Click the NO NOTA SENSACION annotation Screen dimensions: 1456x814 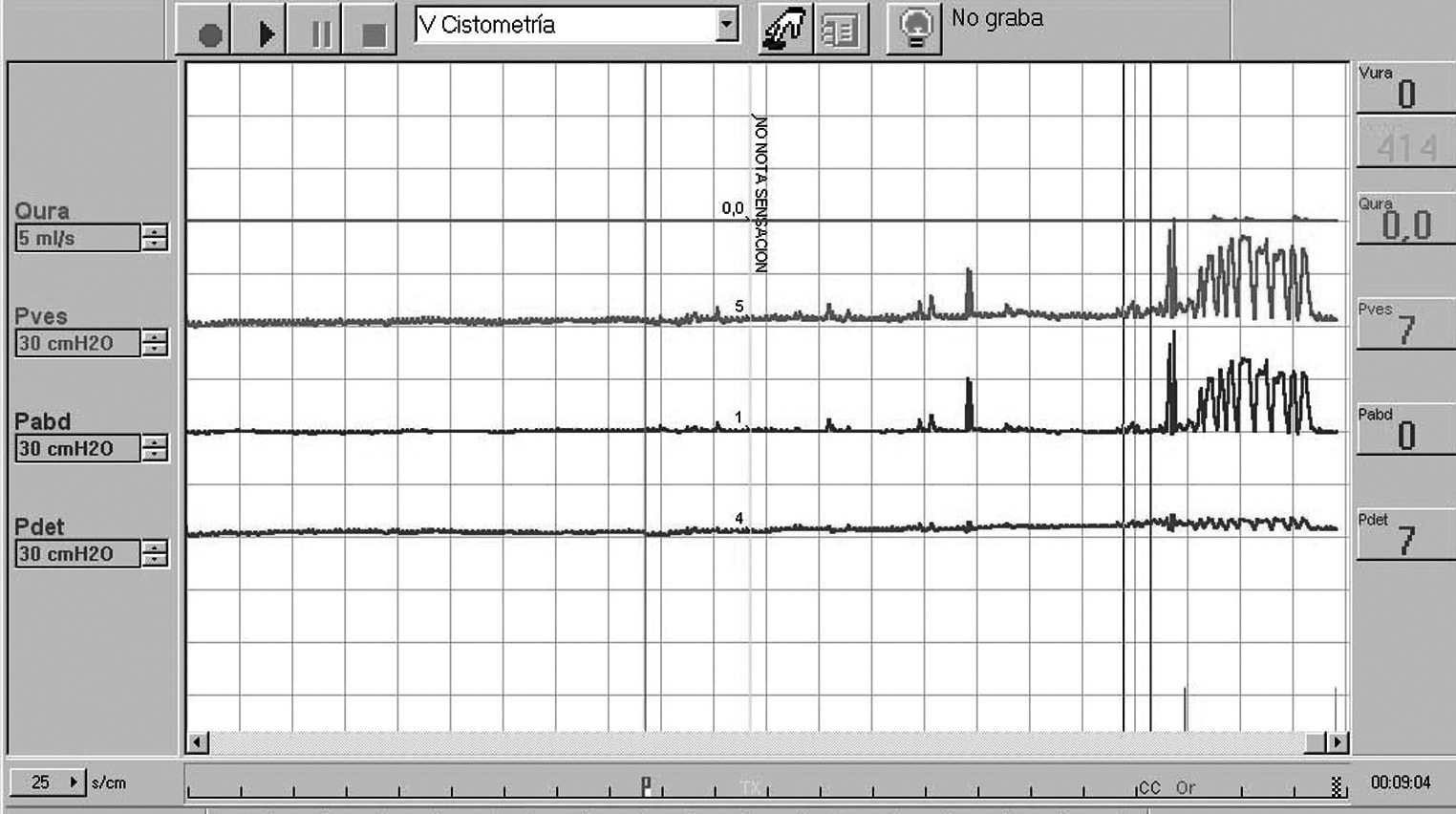760,194
